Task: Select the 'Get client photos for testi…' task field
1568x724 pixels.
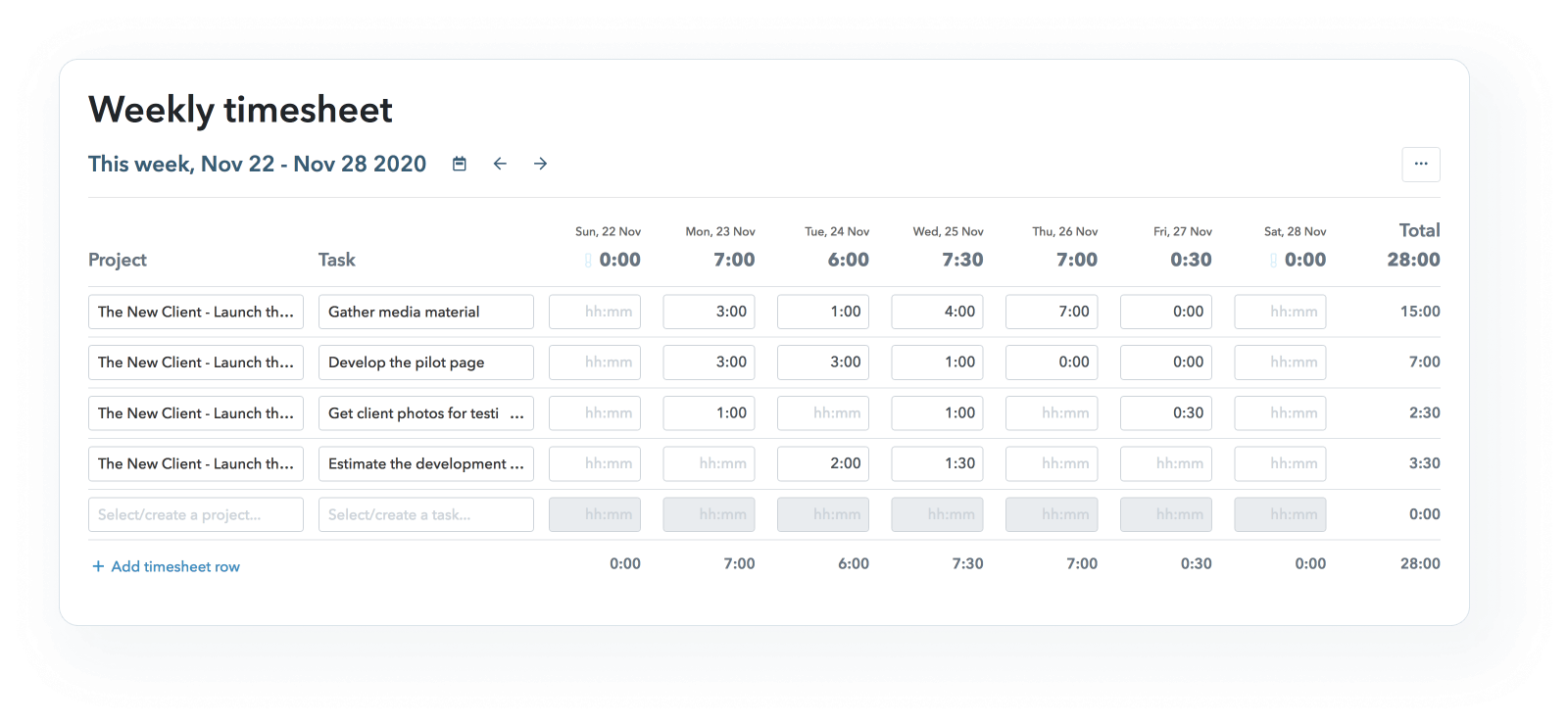Action: pyautogui.click(x=426, y=413)
